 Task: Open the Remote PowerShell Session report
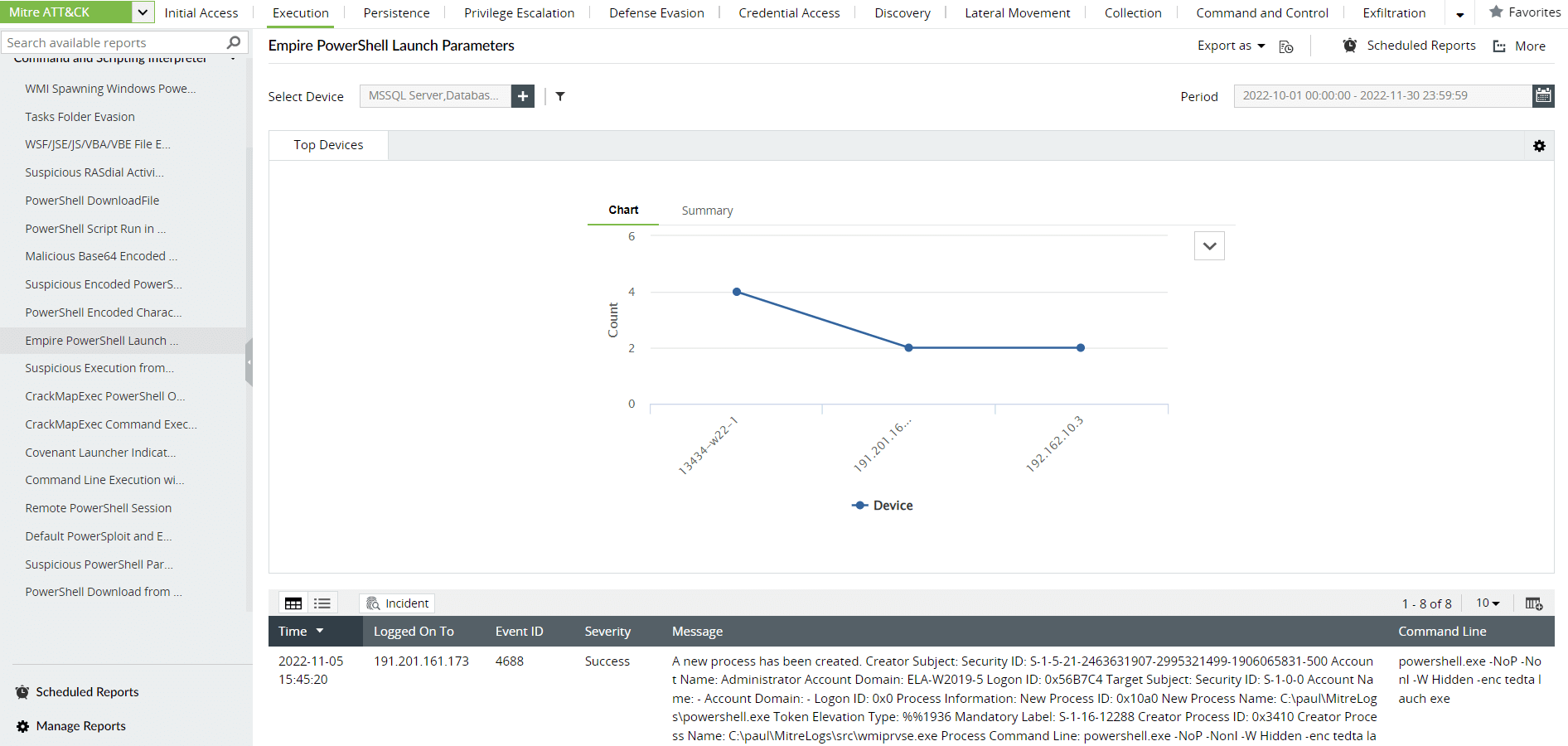tap(99, 508)
